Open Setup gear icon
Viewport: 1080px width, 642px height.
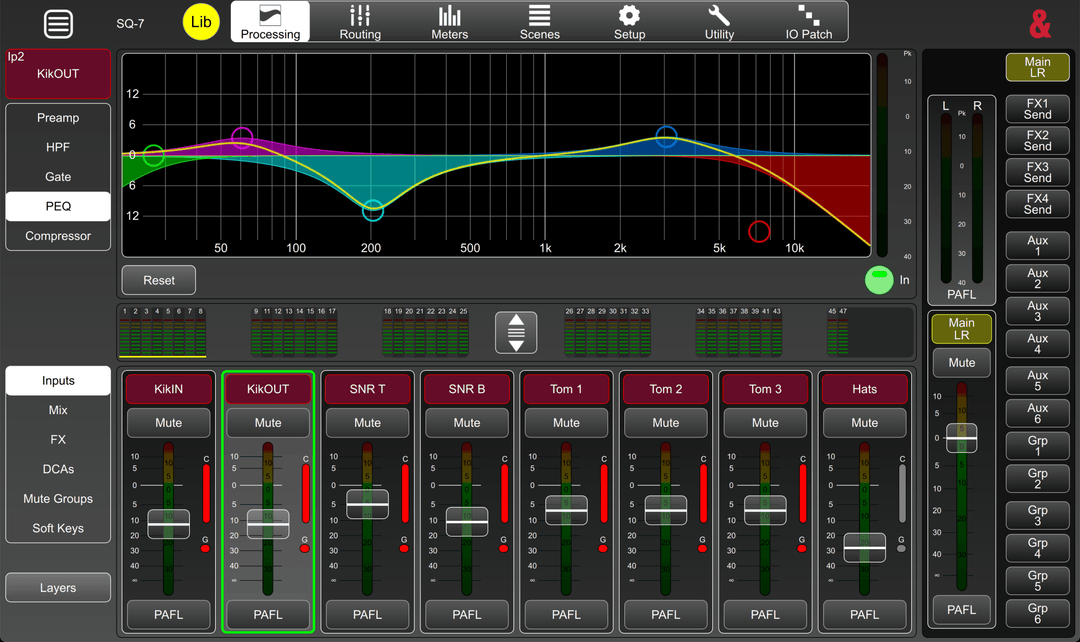pyautogui.click(x=629, y=22)
